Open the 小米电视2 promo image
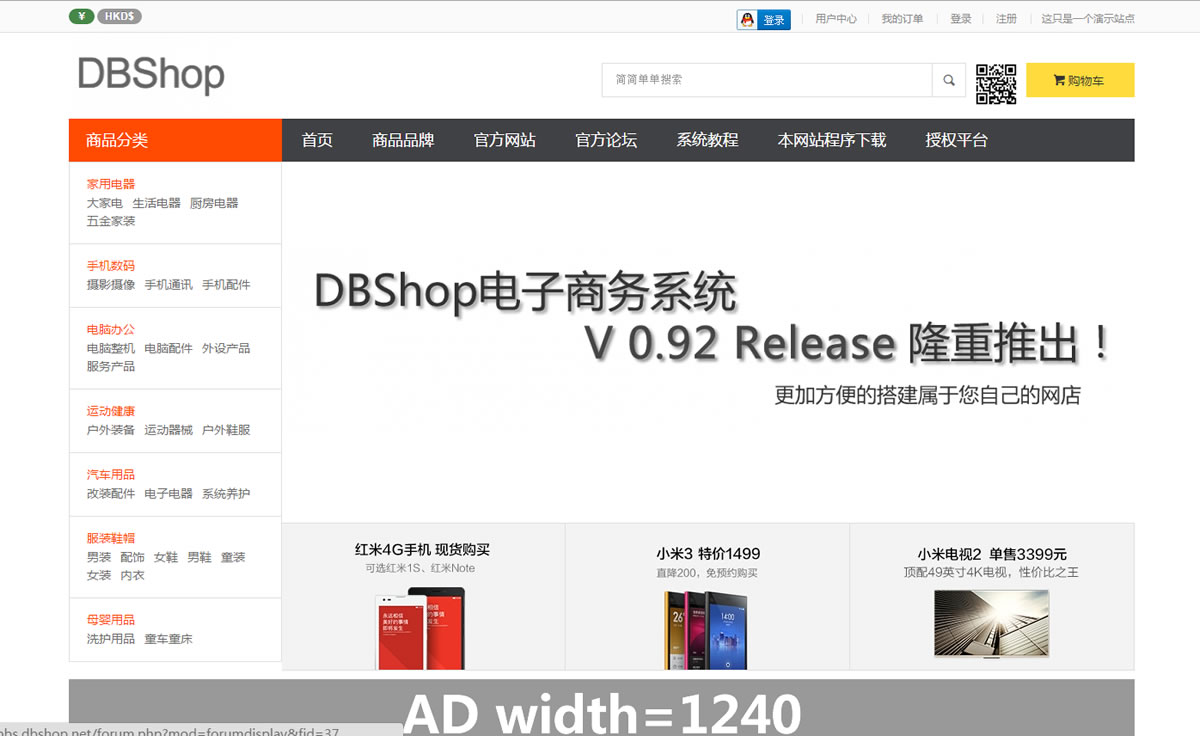This screenshot has width=1200, height=736. pyautogui.click(x=992, y=623)
